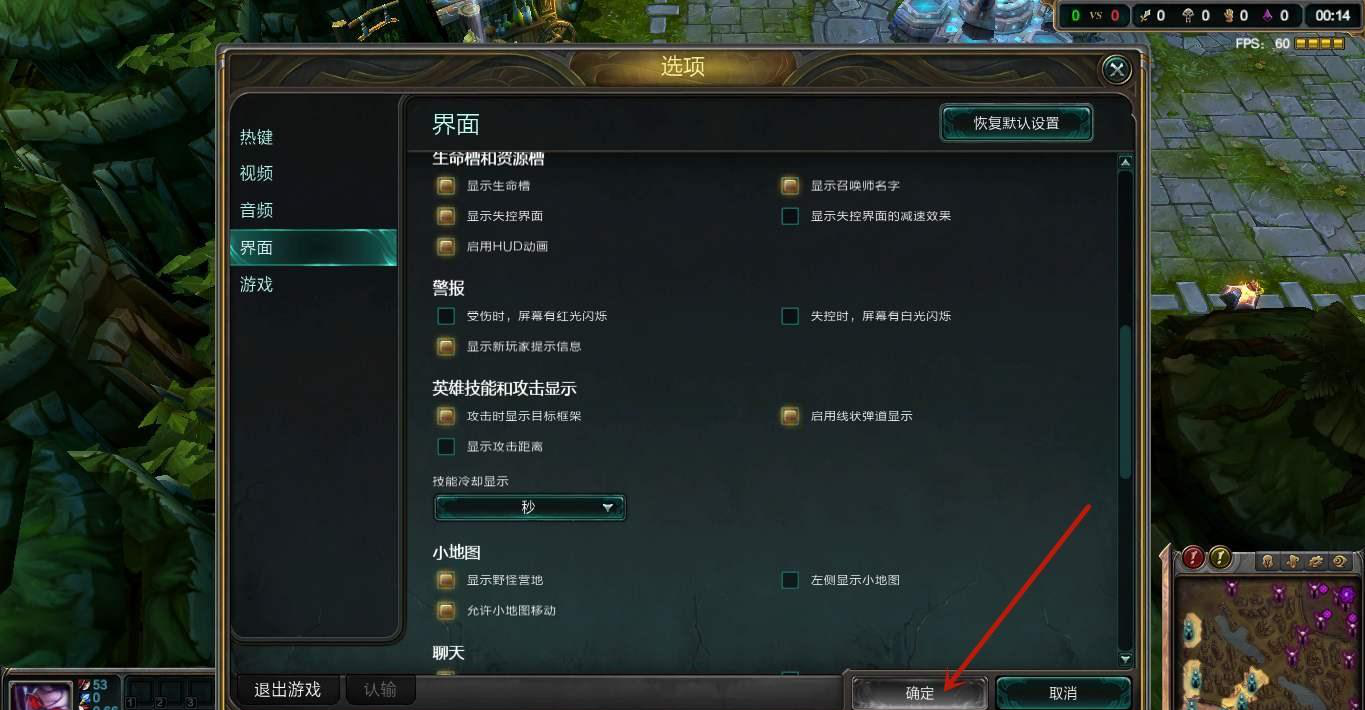1365x710 pixels.
Task: Click the 恢复默认设置 button
Action: coord(1016,123)
